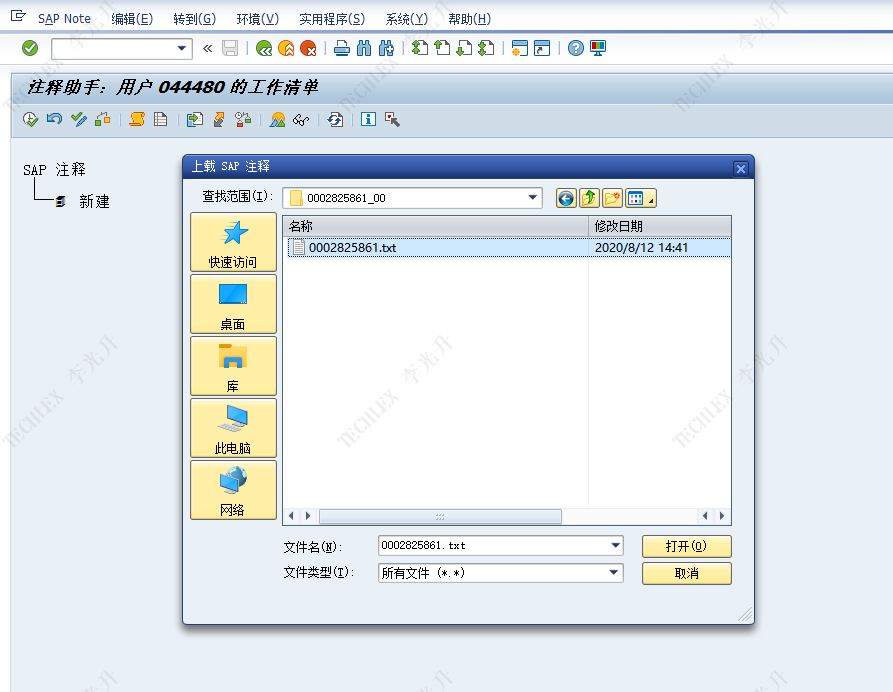Click the red Cancel icon
893x692 pixels.
[308, 48]
